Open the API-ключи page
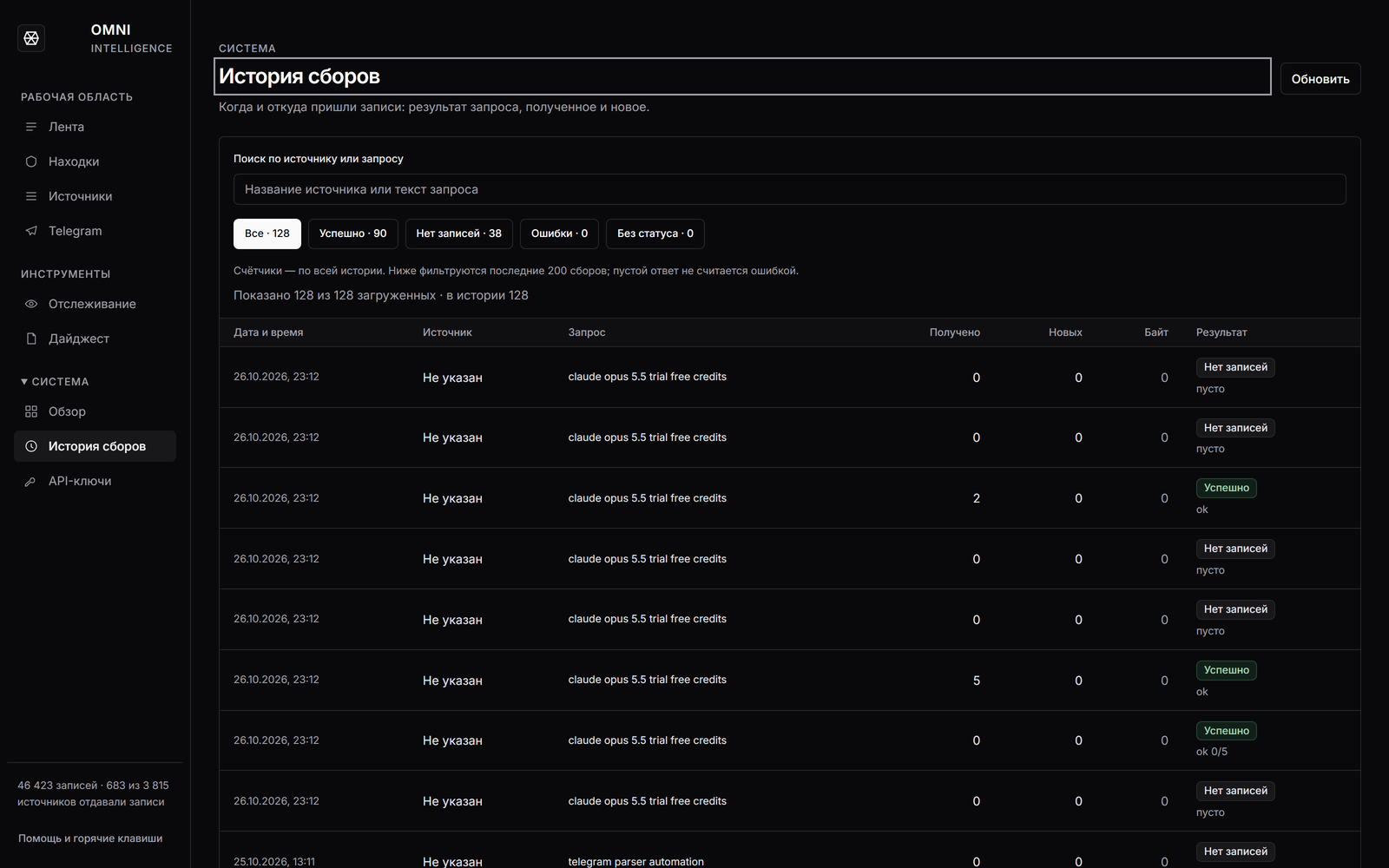1389x868 pixels. coord(95,481)
